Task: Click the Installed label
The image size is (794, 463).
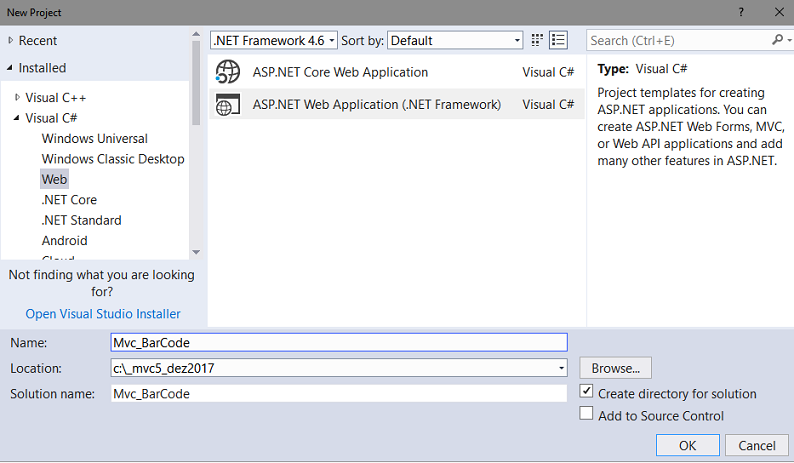Action: [42, 67]
